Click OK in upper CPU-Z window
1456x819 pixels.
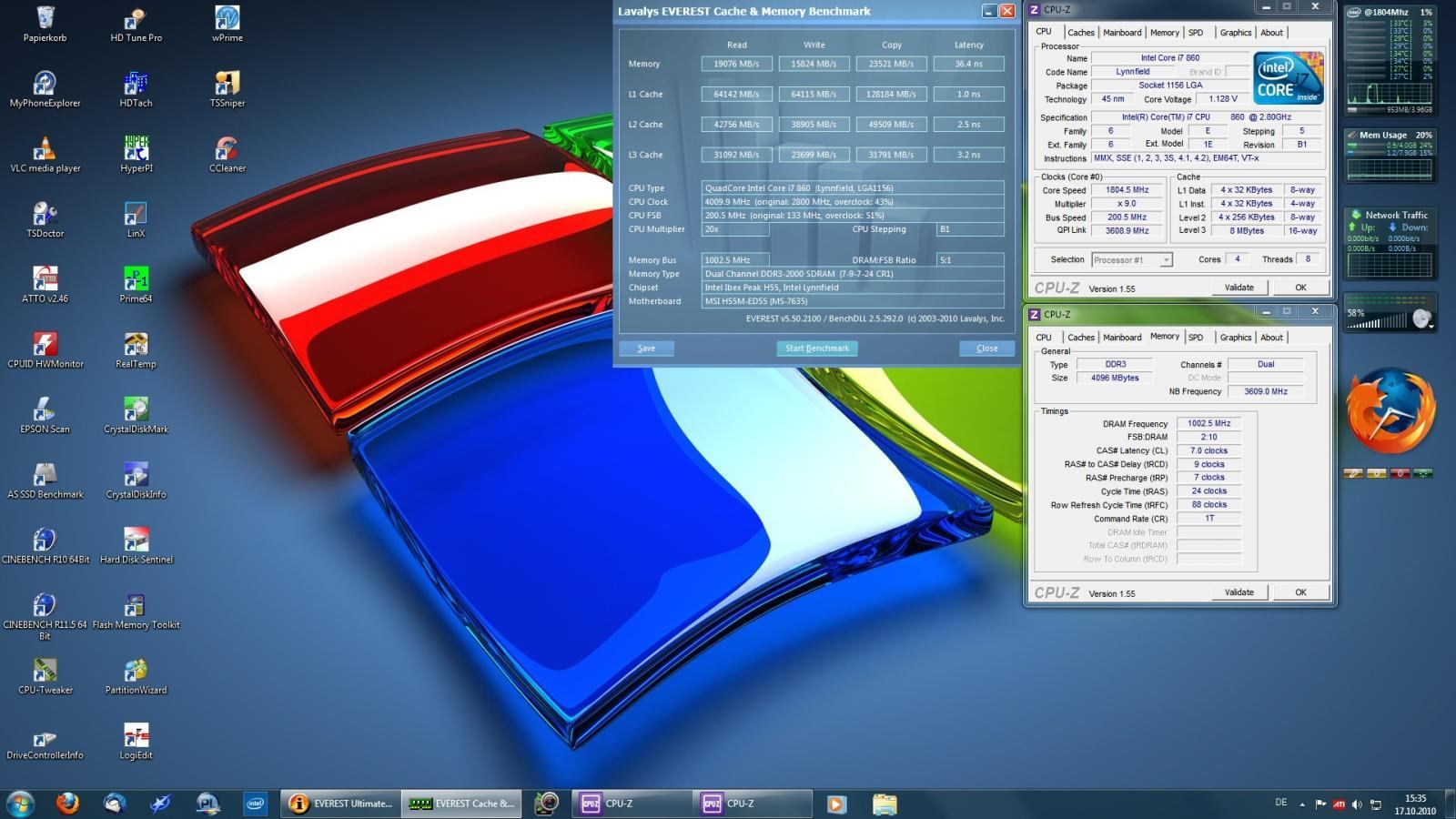(x=1300, y=288)
